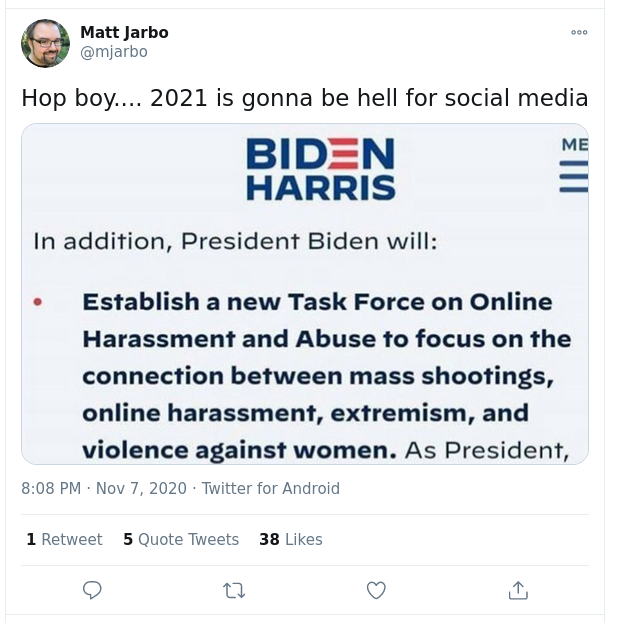The width and height of the screenshot is (623, 623).
Task: Open Matt Jarbo's profile picture
Action: tap(45, 43)
